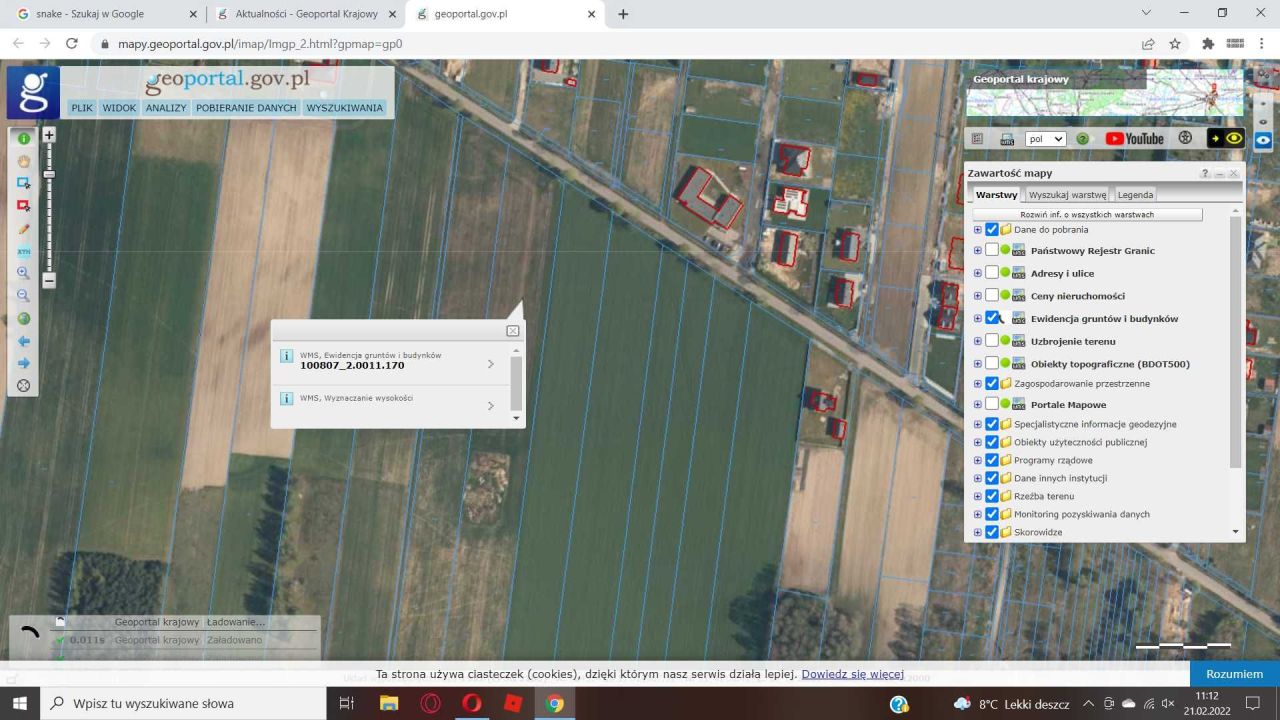
Task: Uncheck the Rzeźba terenu layer
Action: [992, 496]
